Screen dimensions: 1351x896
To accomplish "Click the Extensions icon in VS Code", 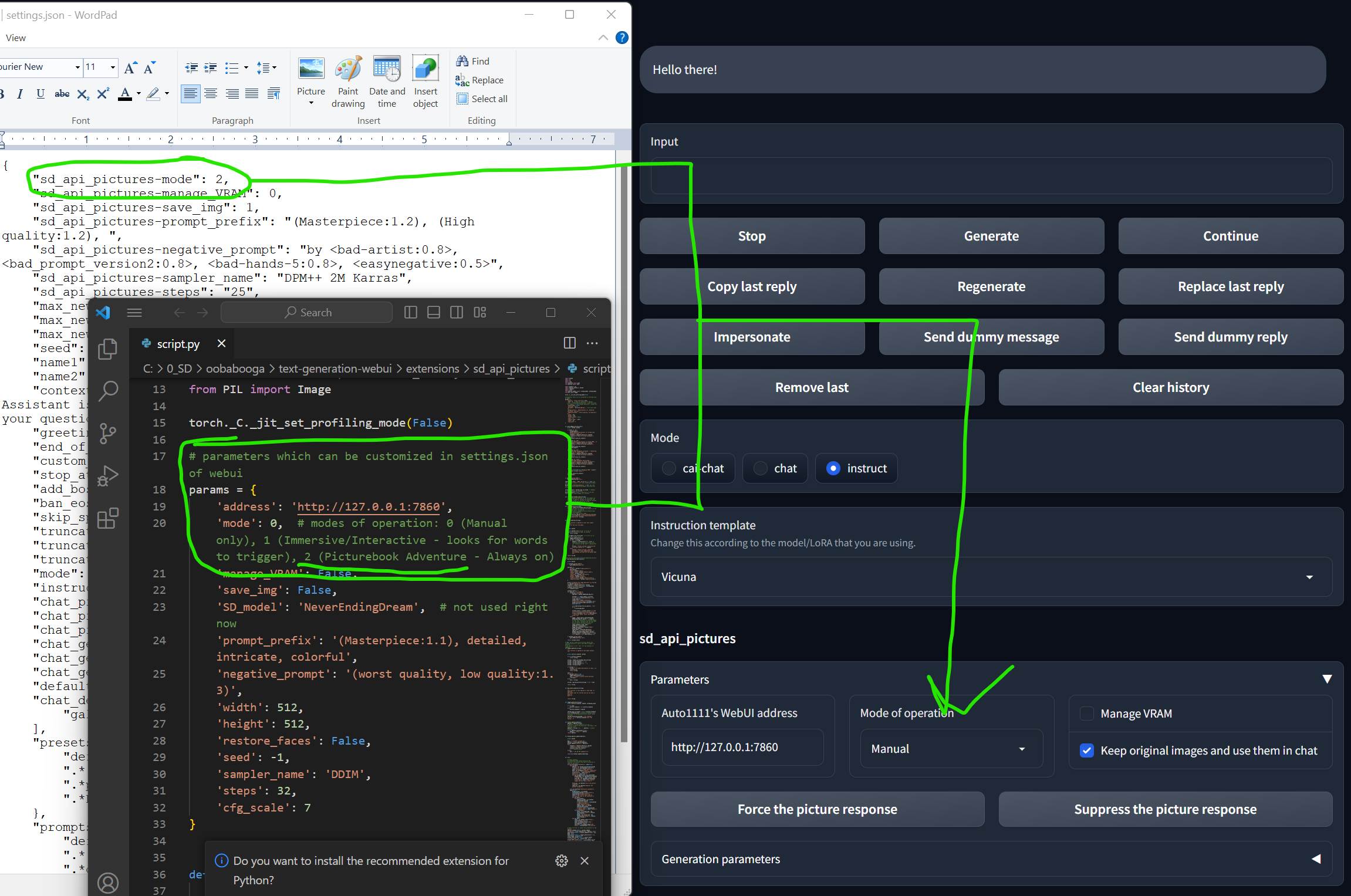I will (108, 518).
